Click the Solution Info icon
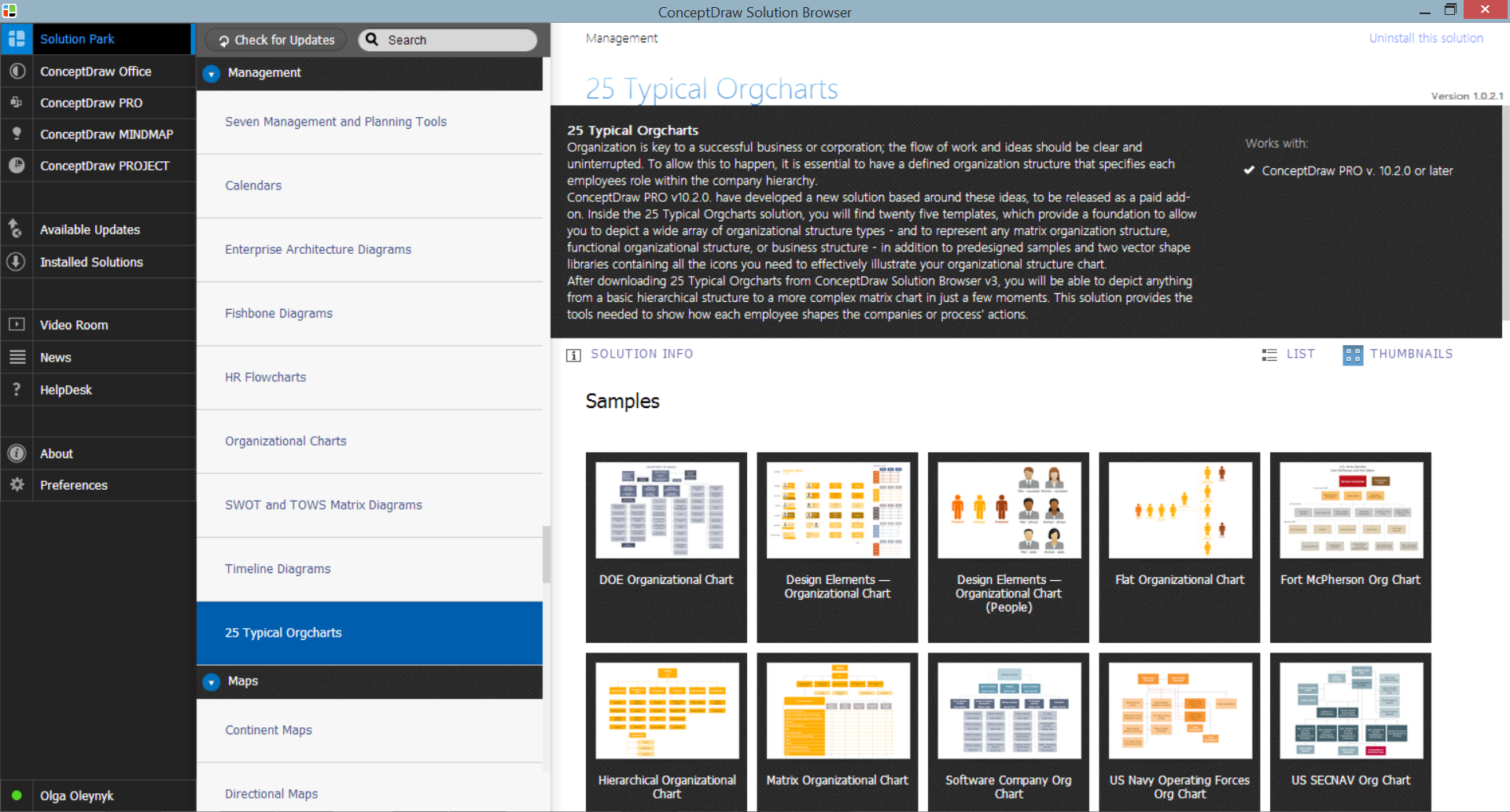This screenshot has width=1510, height=812. pyautogui.click(x=573, y=355)
